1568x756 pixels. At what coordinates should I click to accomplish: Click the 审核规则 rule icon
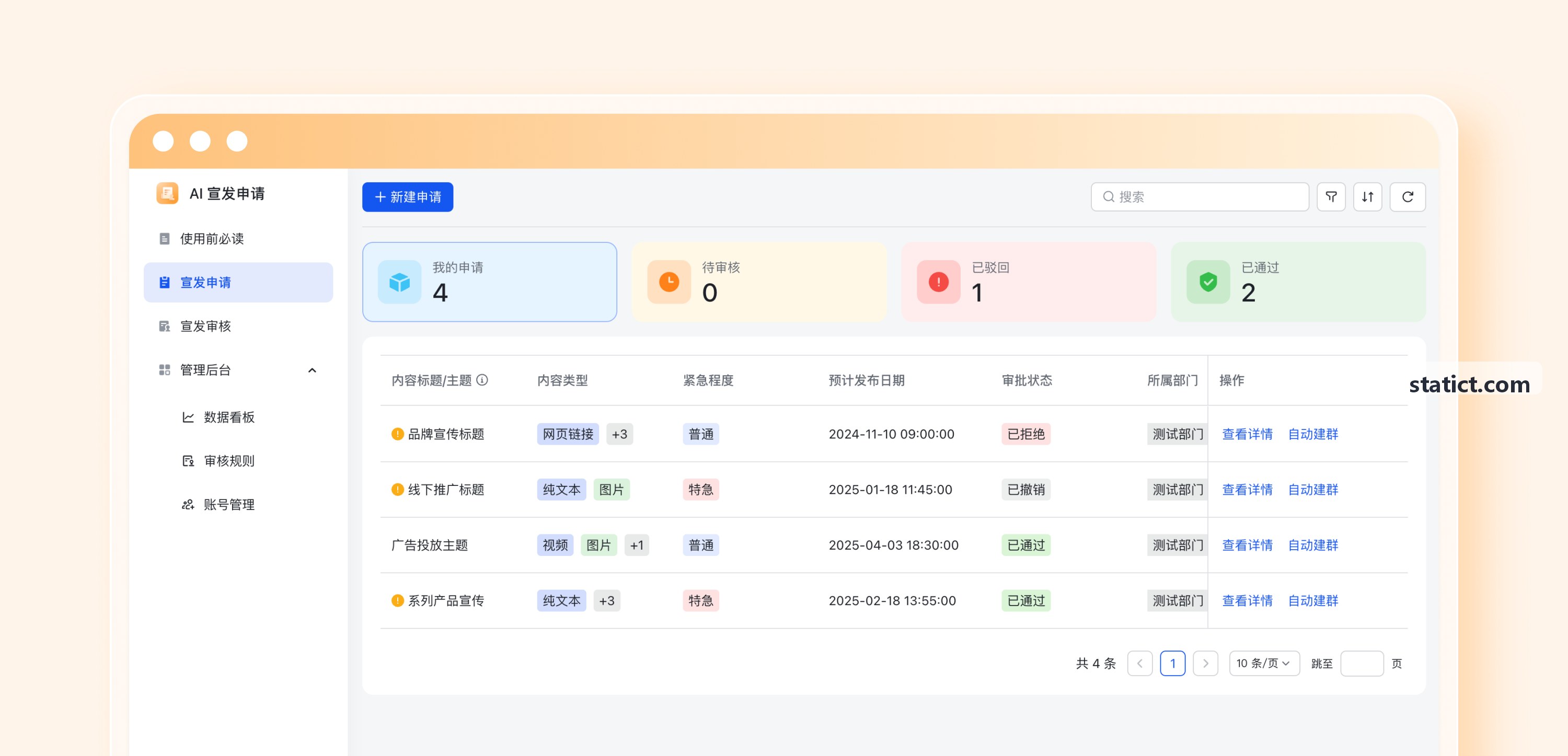click(x=188, y=461)
